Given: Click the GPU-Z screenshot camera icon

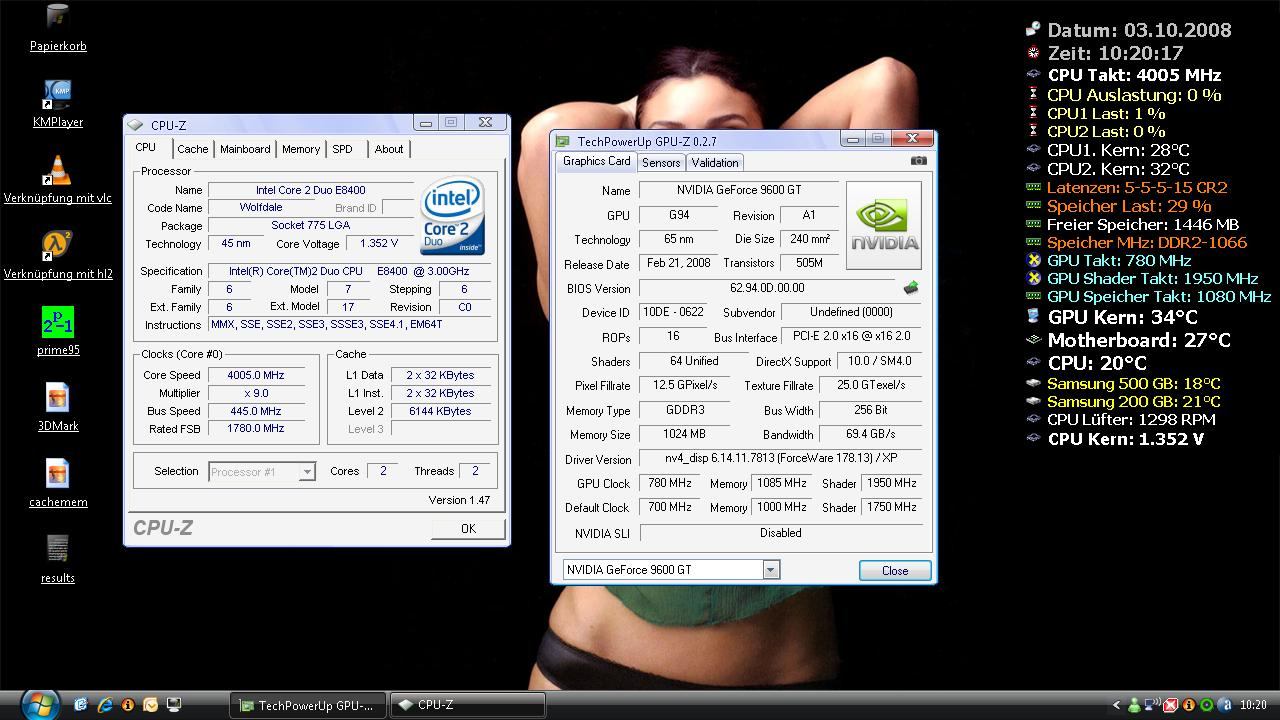Looking at the screenshot, I should pos(919,161).
